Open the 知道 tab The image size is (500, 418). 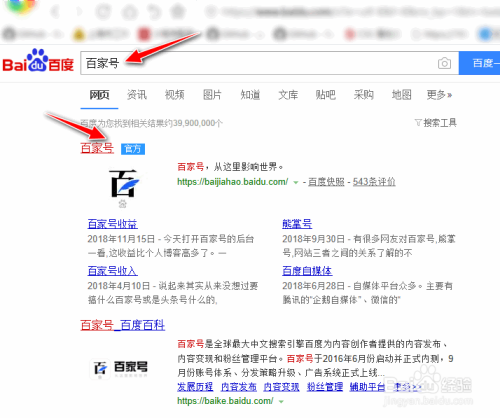250,95
